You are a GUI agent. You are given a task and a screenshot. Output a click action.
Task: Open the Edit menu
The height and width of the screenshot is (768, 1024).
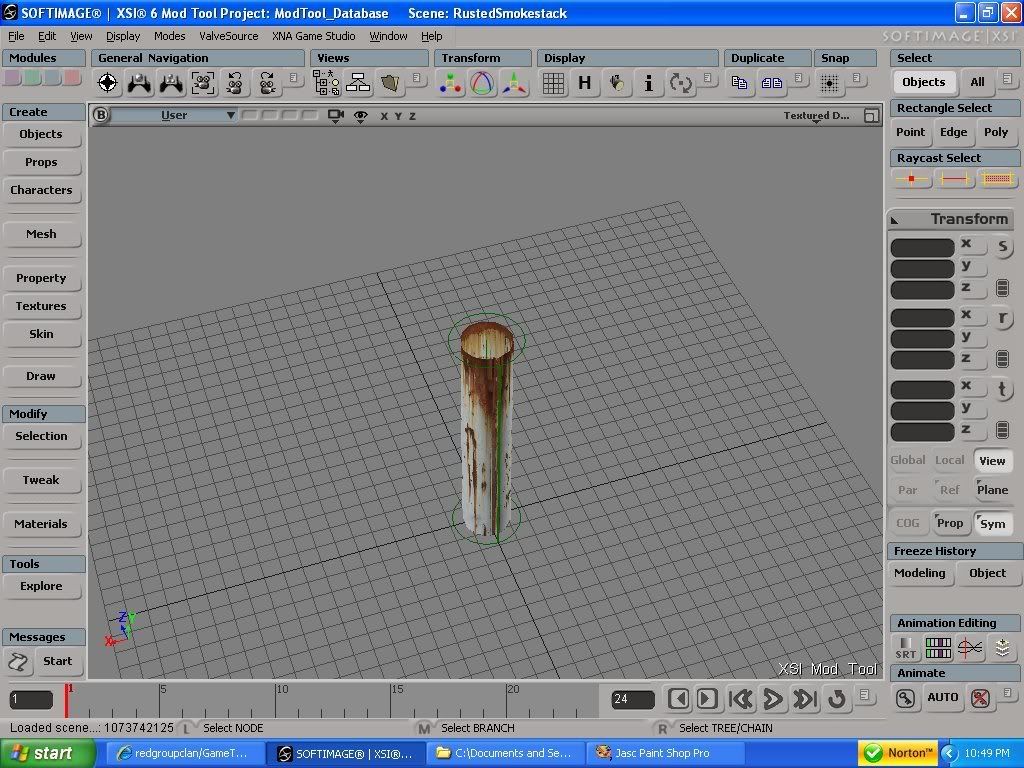46,36
